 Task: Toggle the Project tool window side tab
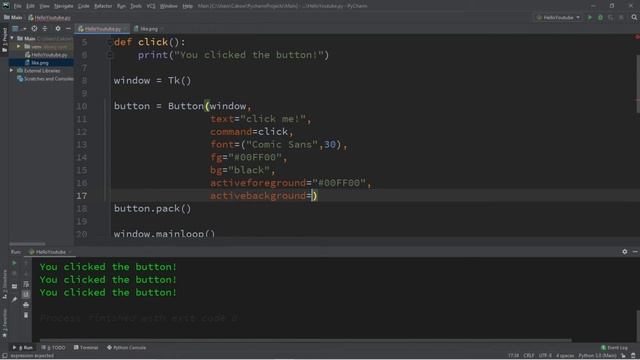pos(4,40)
